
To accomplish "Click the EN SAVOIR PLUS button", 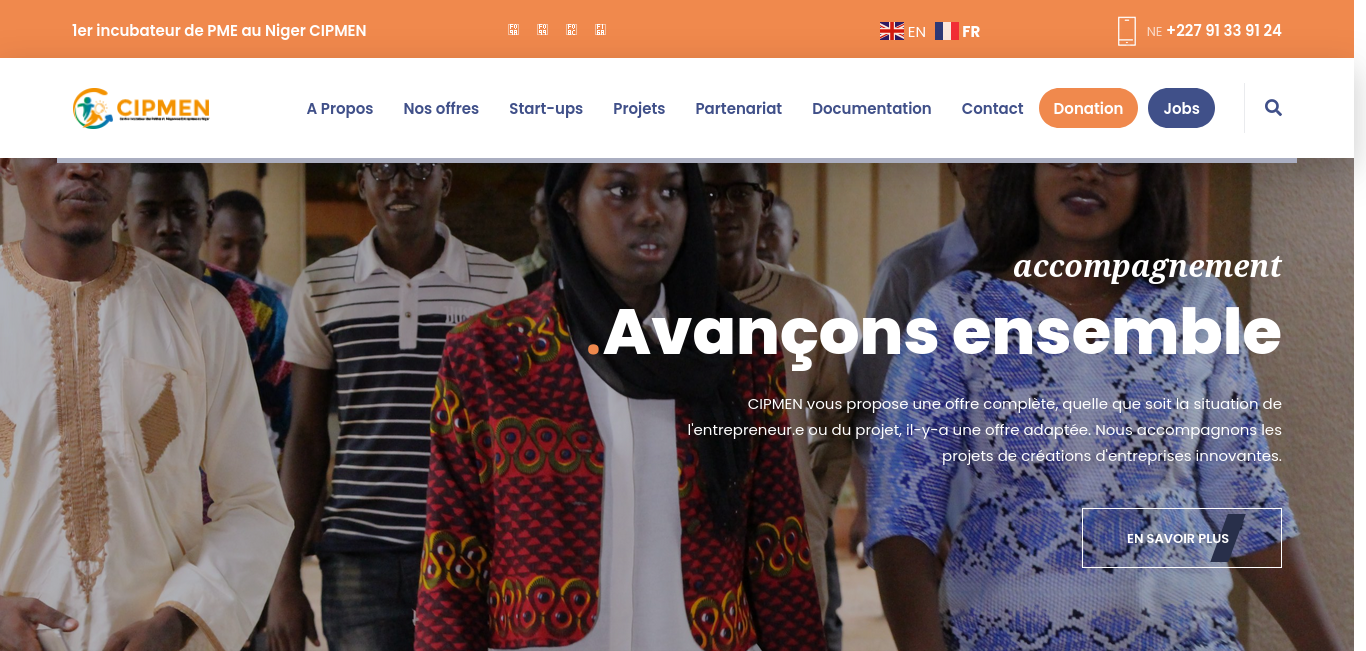I will coord(1182,538).
